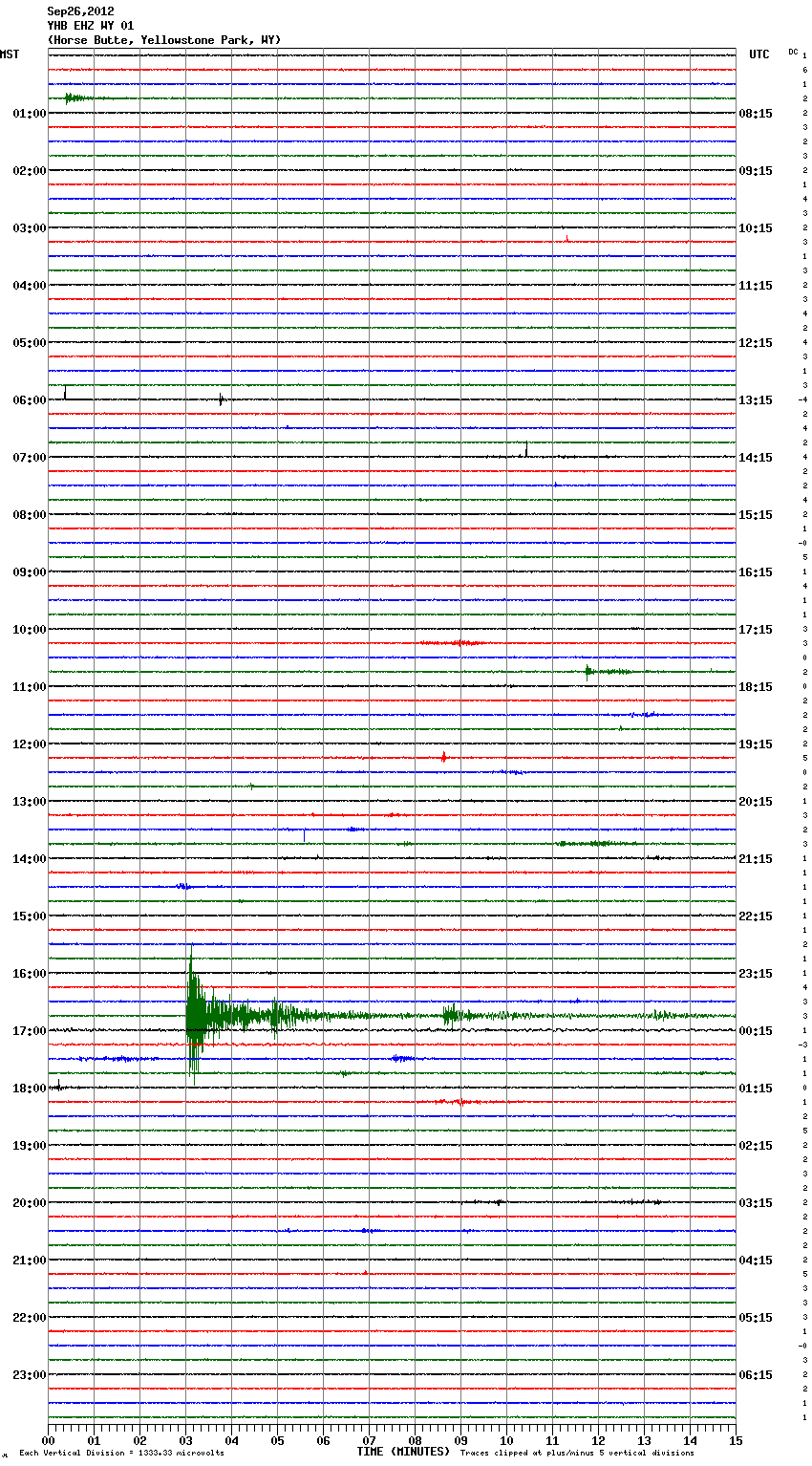The width and height of the screenshot is (812, 1466).
Task: Click minute tick label 15 on bottom axis
Action: point(735,1440)
